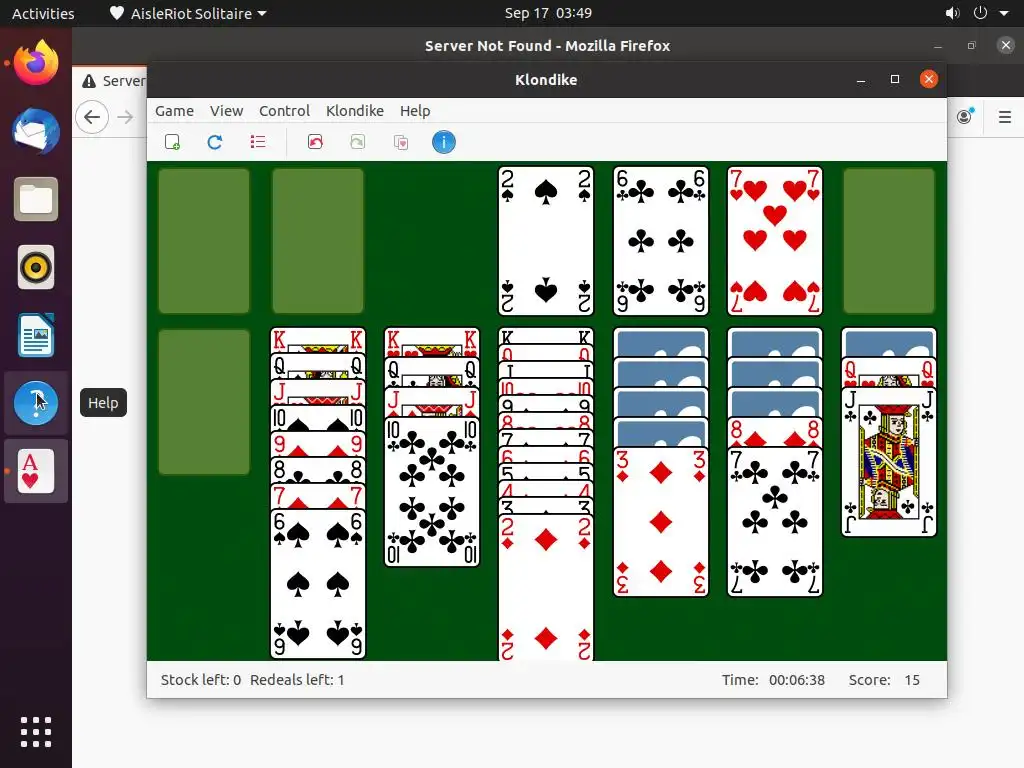1024x768 pixels.
Task: Select the Server Not Found Firefox tab
Action: 114,81
